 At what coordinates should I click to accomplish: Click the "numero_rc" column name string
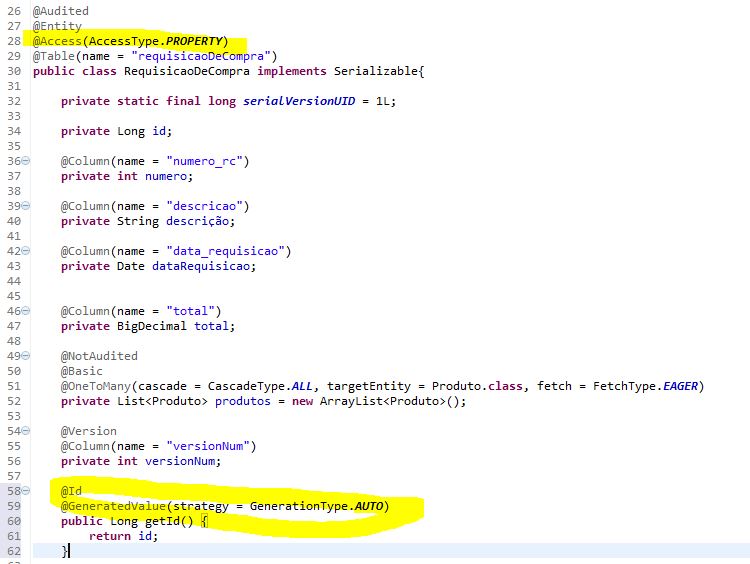point(204,161)
